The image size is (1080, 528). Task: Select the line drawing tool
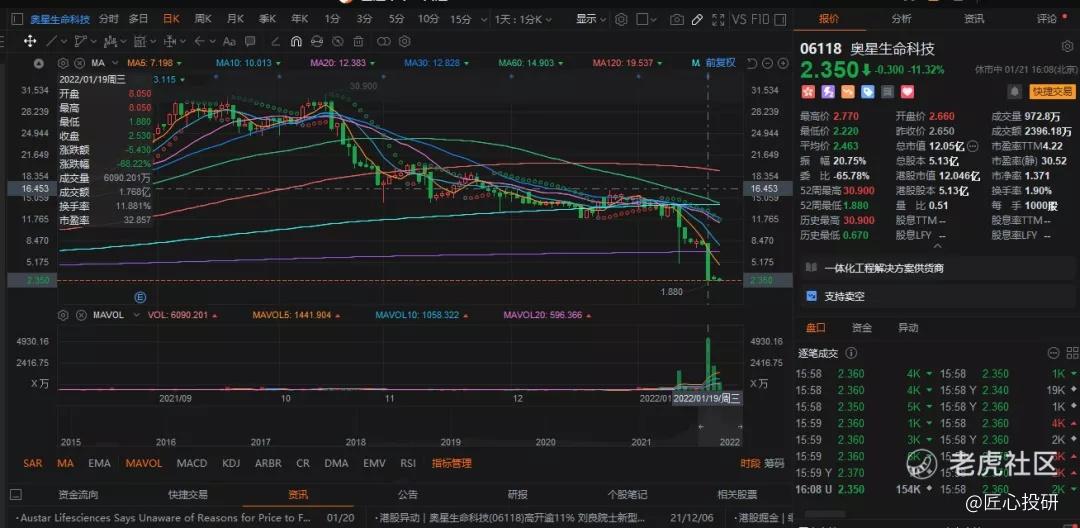click(51, 41)
